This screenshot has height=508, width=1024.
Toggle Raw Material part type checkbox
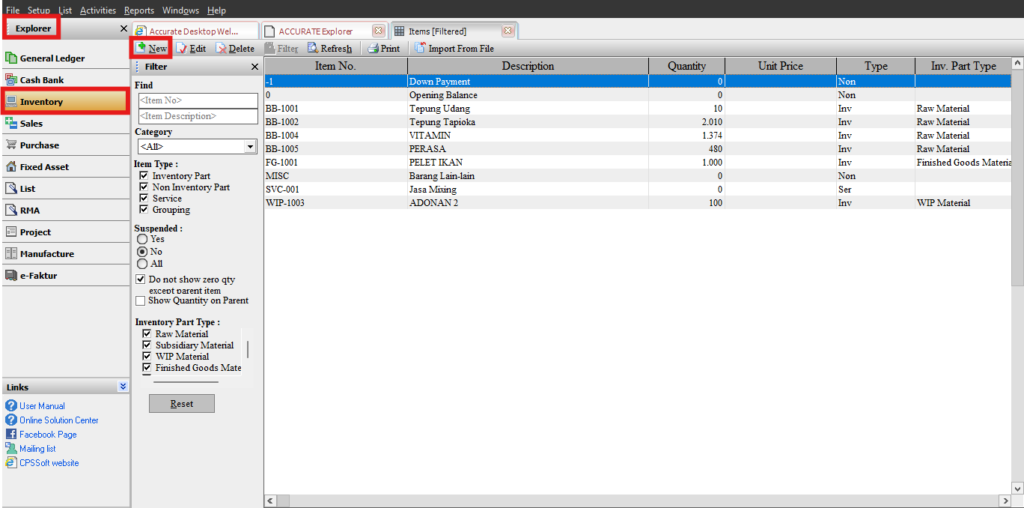tap(146, 334)
